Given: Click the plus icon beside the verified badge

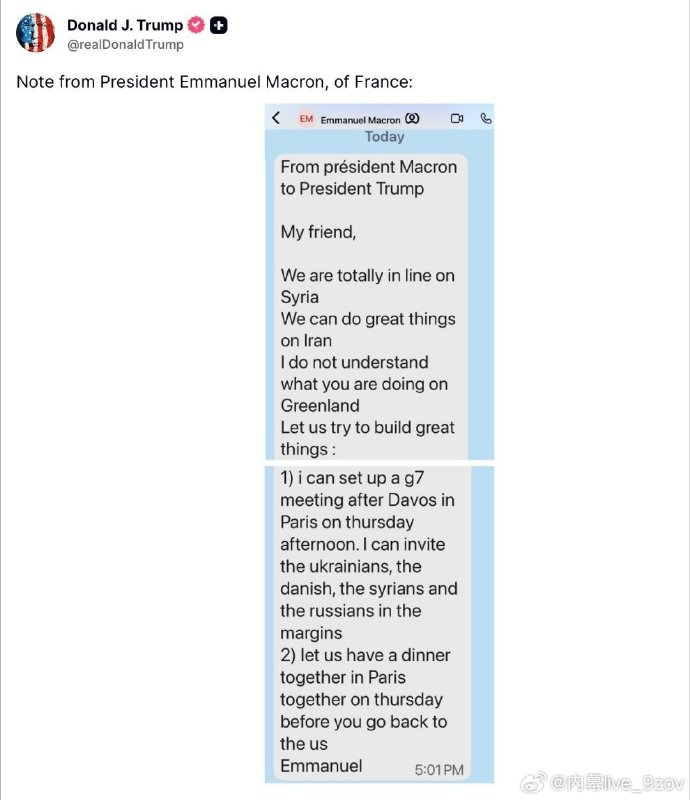Looking at the screenshot, I should click(218, 25).
